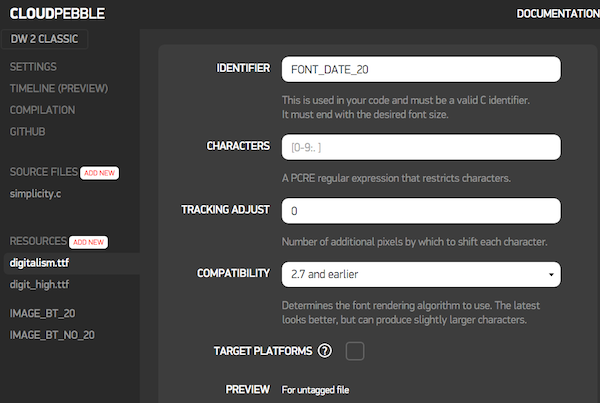Open the DW 2 Classic project selector
The image size is (600, 403).
click(x=47, y=40)
